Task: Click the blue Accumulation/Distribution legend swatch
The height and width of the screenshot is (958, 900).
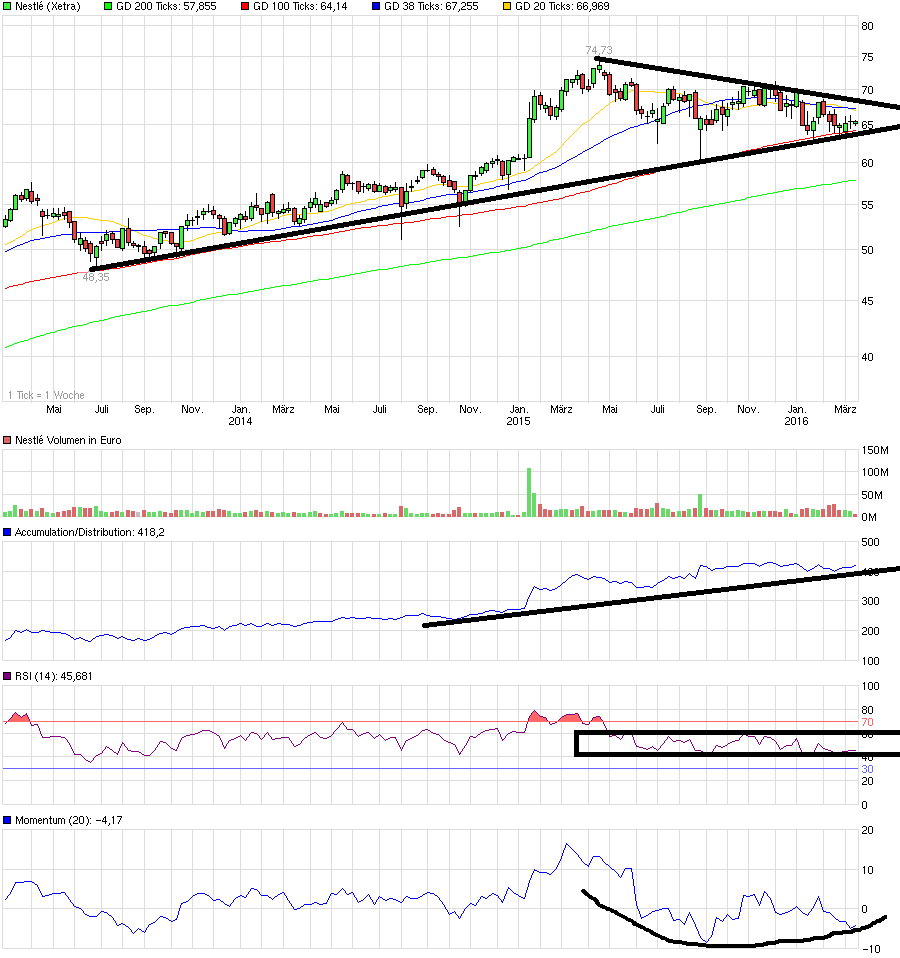Action: click(x=7, y=533)
